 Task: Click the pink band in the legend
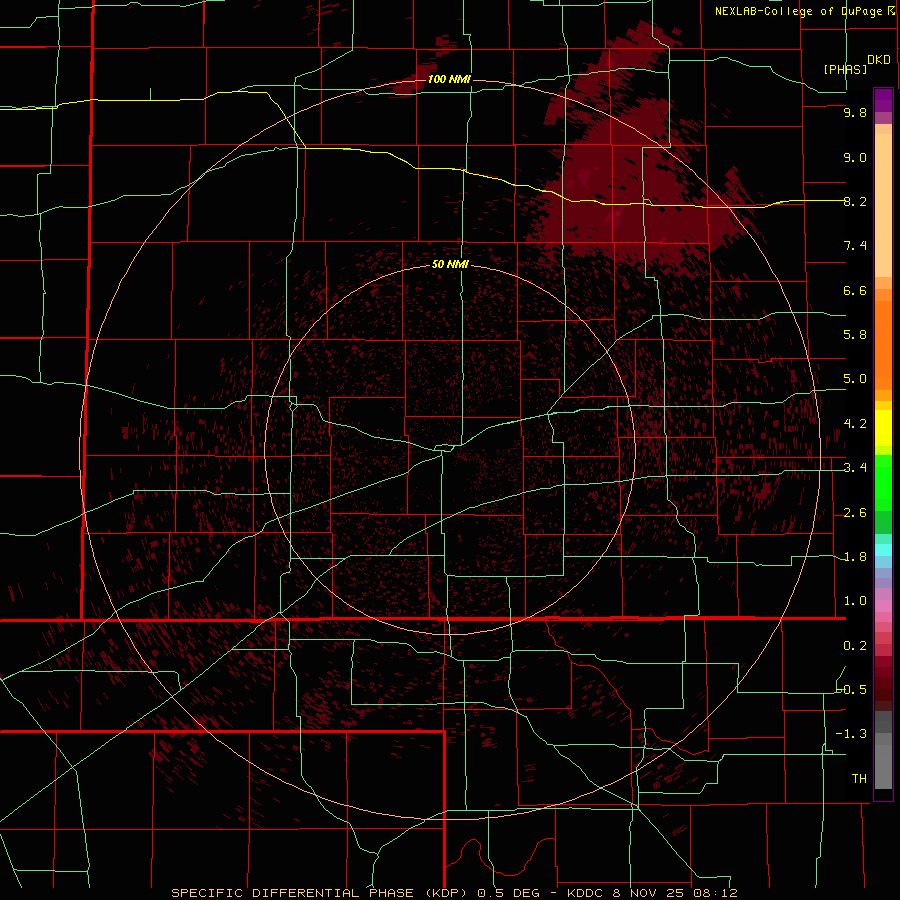pos(883,606)
